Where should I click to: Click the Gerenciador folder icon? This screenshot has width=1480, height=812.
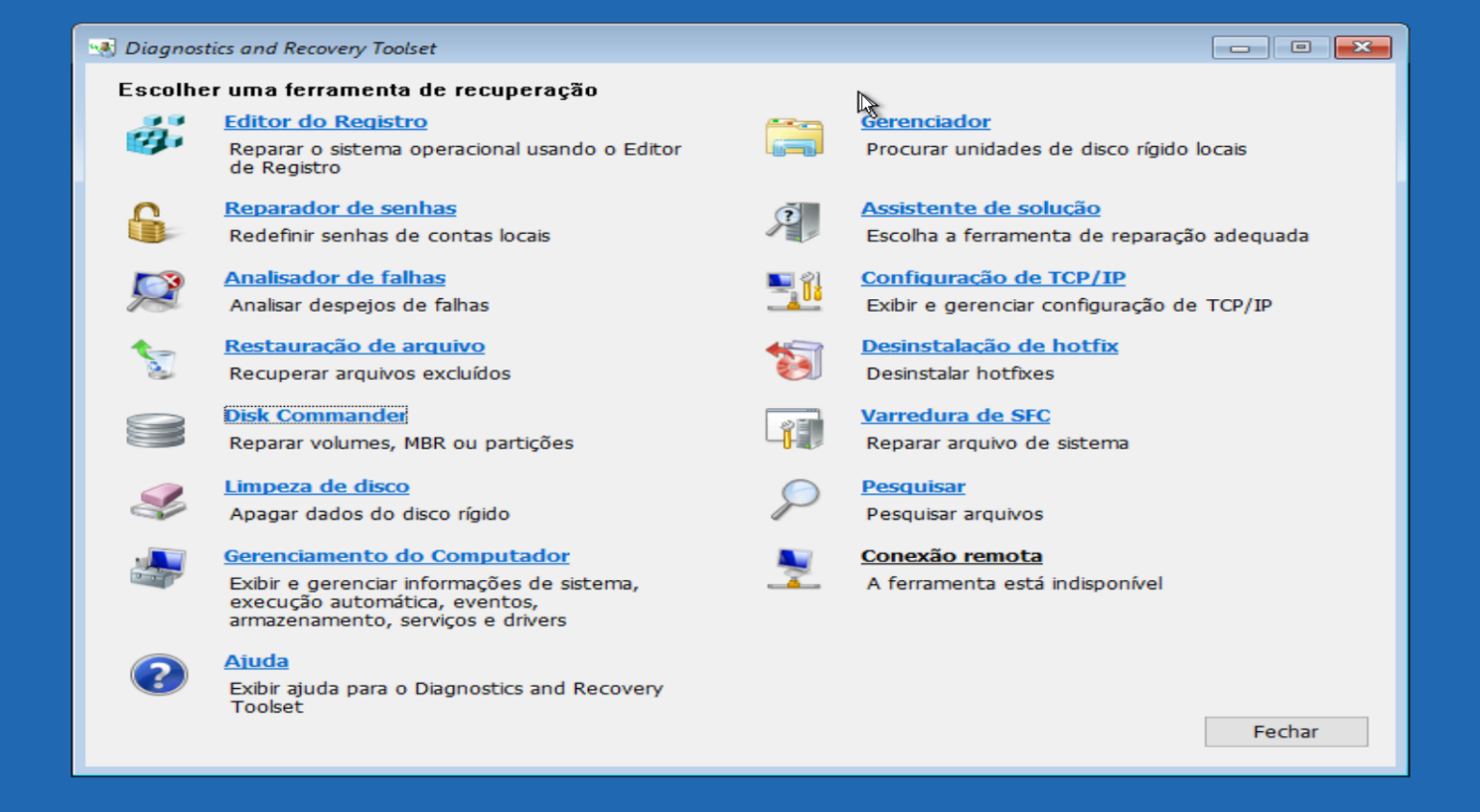point(794,137)
